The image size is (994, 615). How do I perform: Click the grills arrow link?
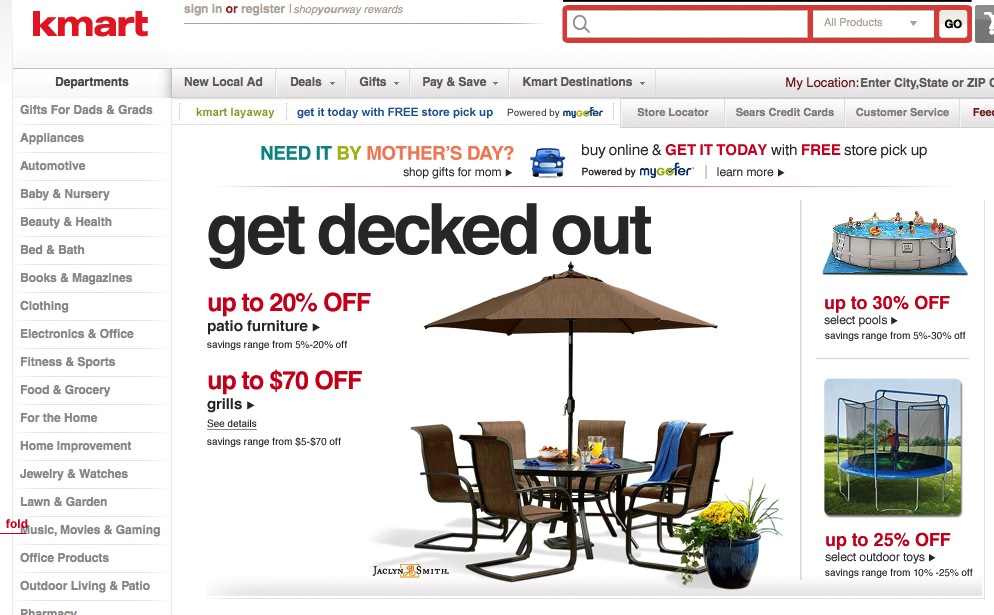230,405
